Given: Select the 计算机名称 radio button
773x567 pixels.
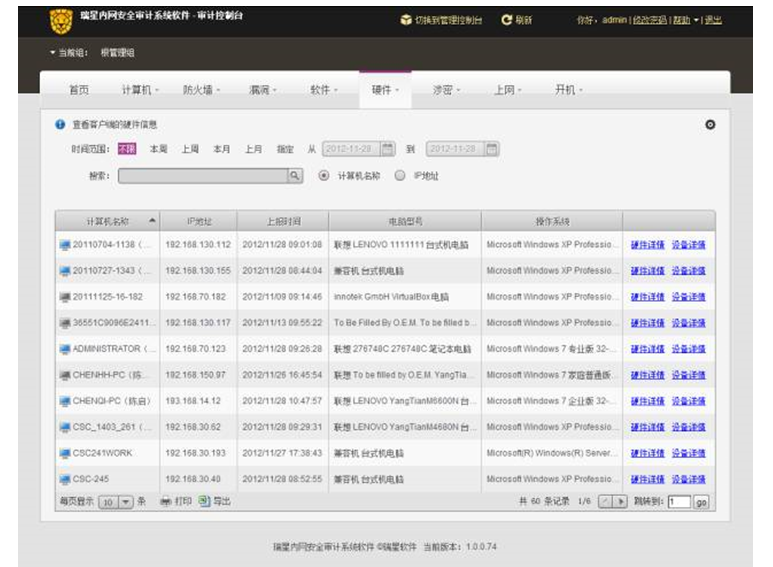Looking at the screenshot, I should 323,176.
